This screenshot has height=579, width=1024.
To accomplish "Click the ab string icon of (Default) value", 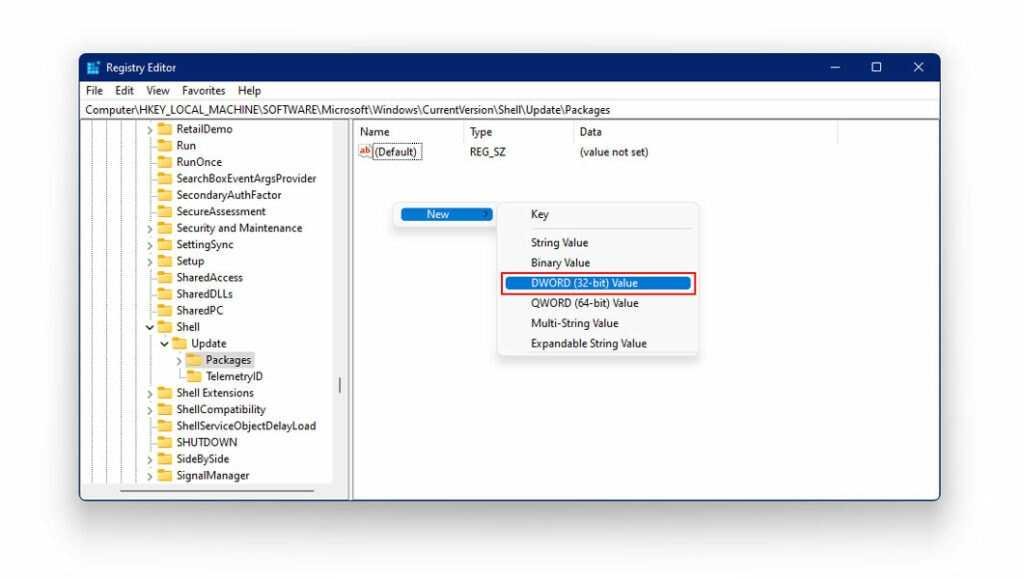I will coord(365,151).
